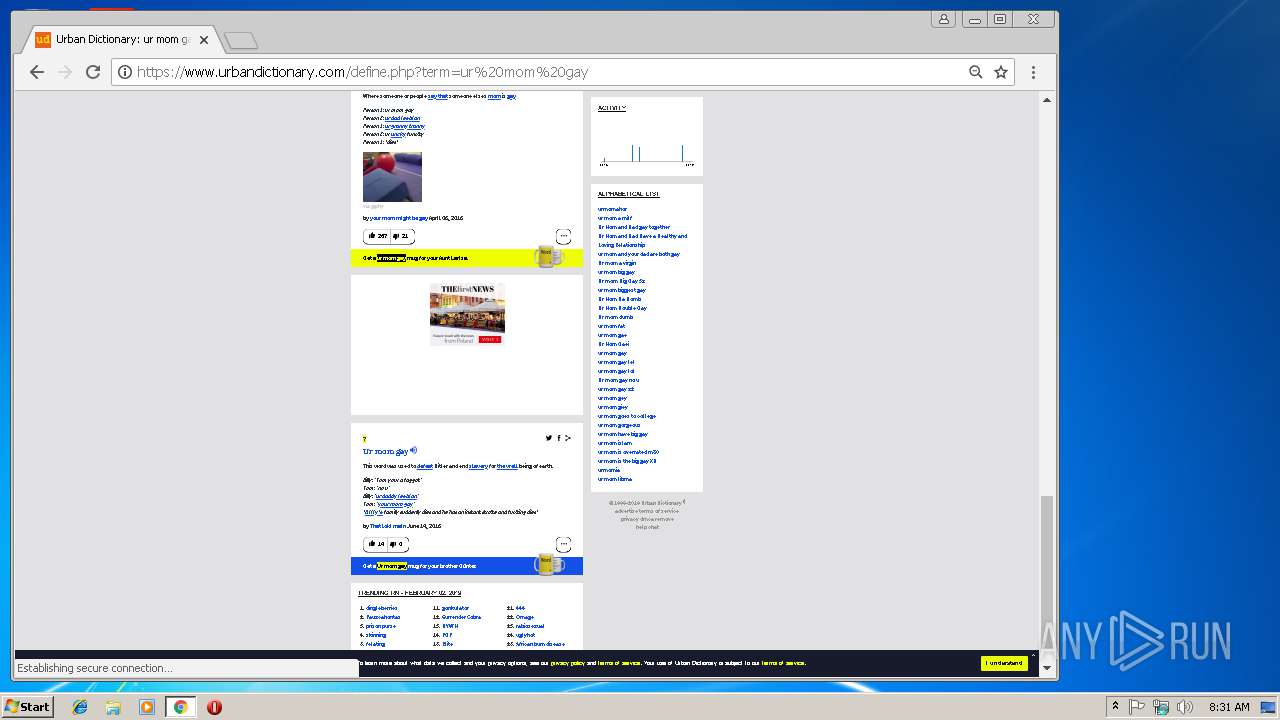Show hidden system tray icons
The width and height of the screenshot is (1280, 720).
(x=1115, y=707)
